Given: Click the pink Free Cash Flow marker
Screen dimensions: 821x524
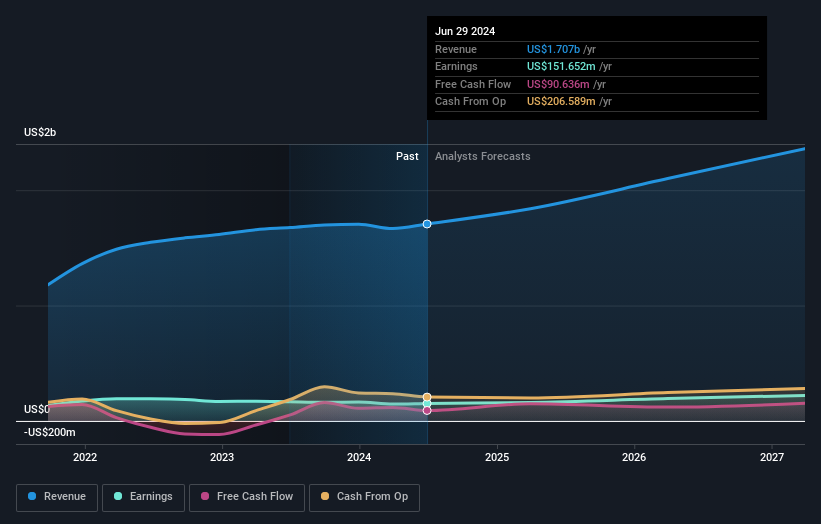Looking at the screenshot, I should [x=427, y=410].
